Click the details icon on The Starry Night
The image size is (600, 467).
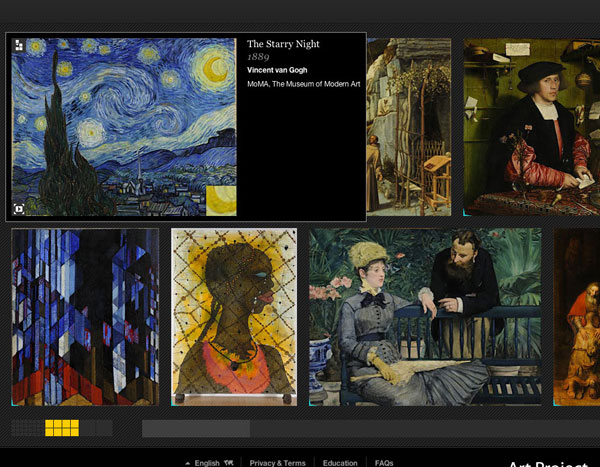pyautogui.click(x=19, y=45)
